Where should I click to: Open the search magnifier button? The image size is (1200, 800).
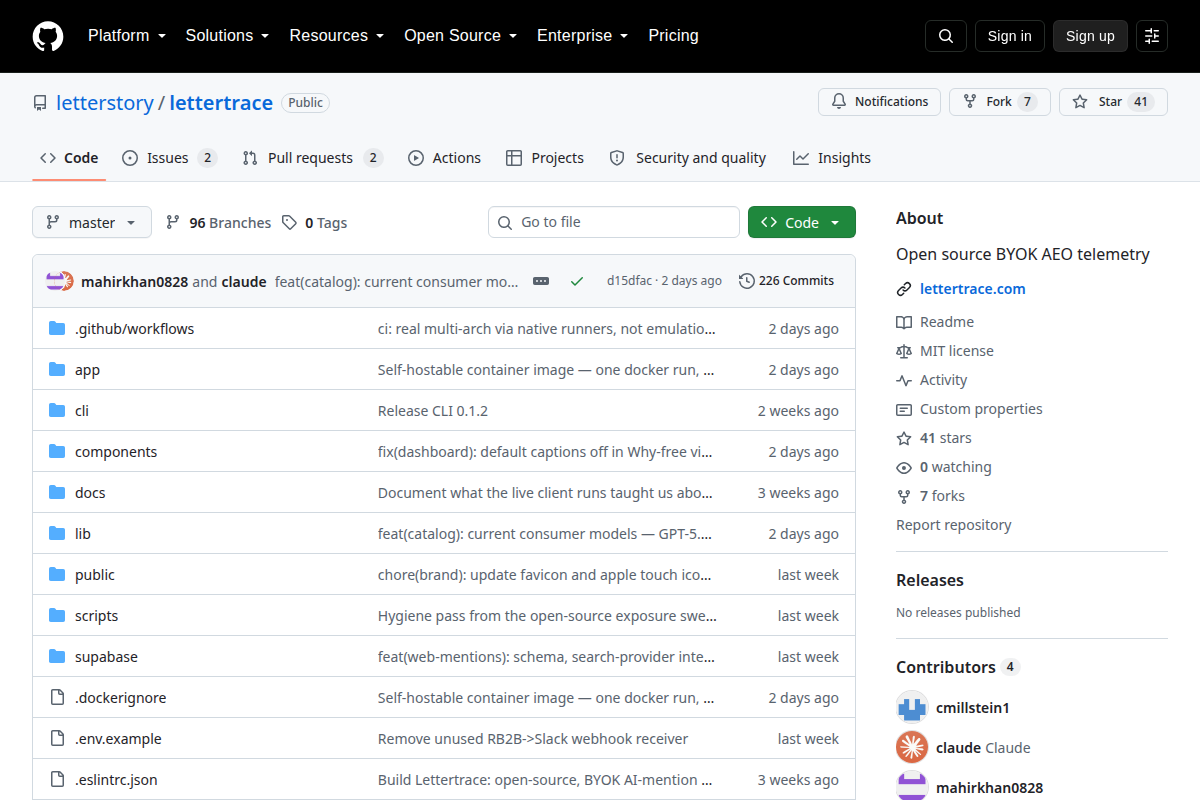[x=946, y=36]
